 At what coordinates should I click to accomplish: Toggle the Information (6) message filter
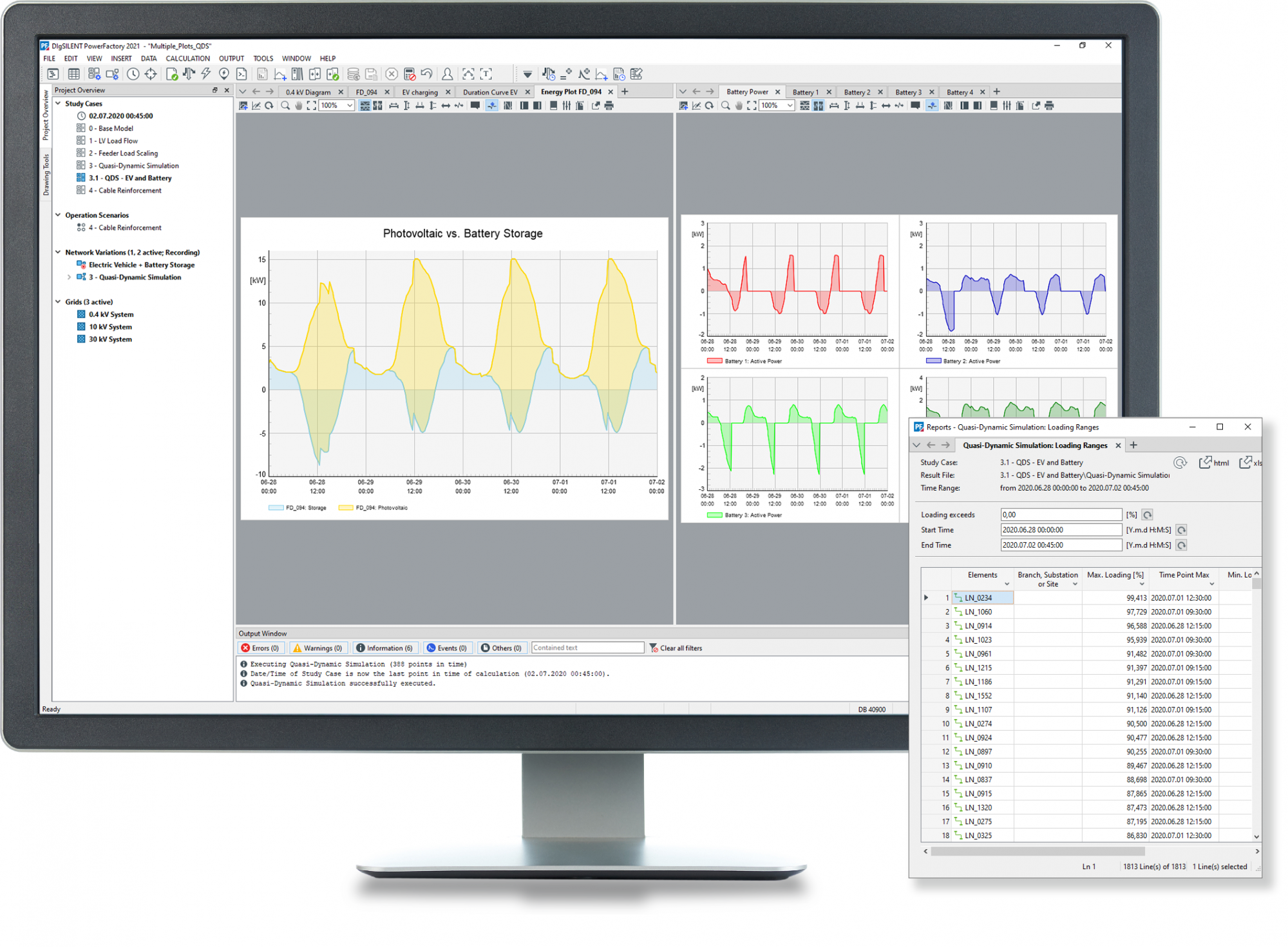click(x=384, y=648)
